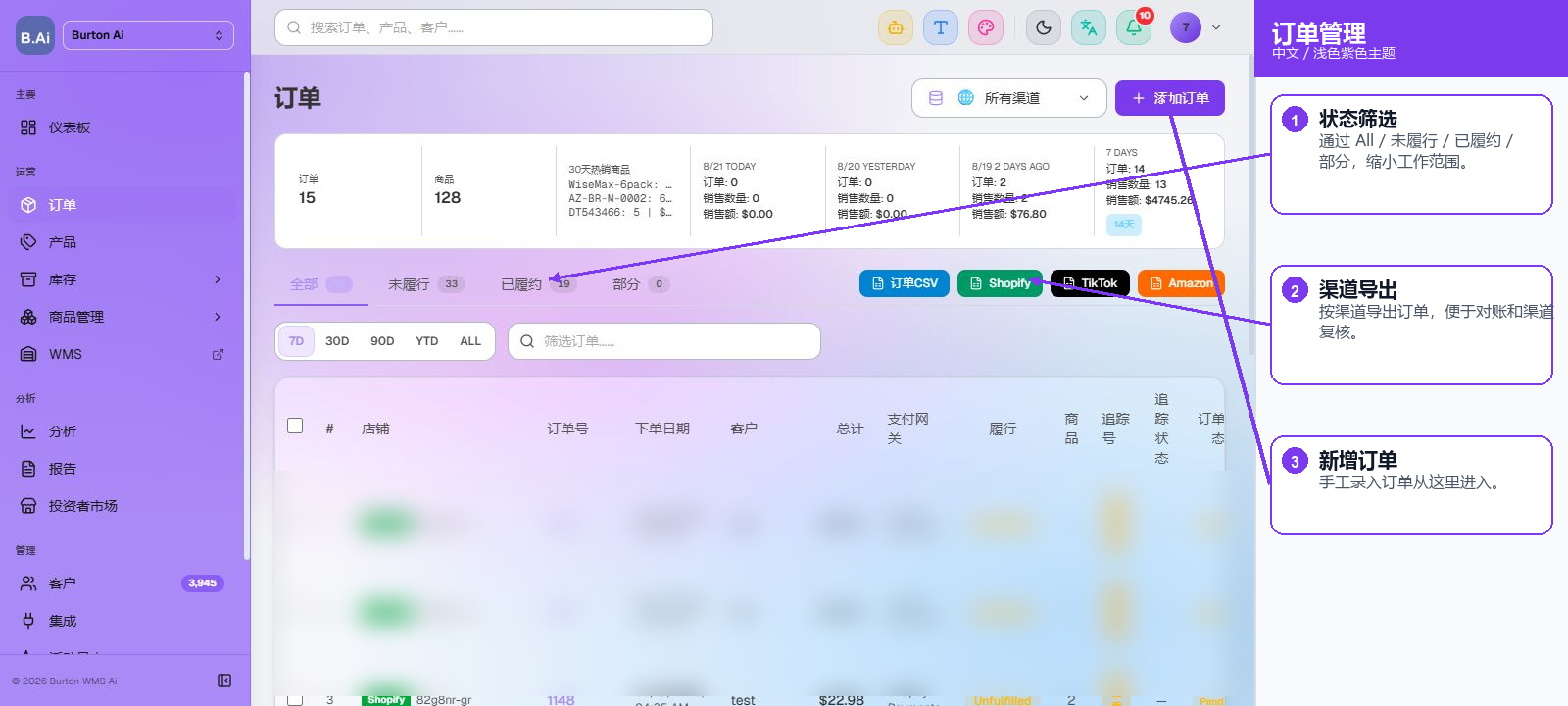
Task: Open the AI robot assistant
Action: pos(895,27)
